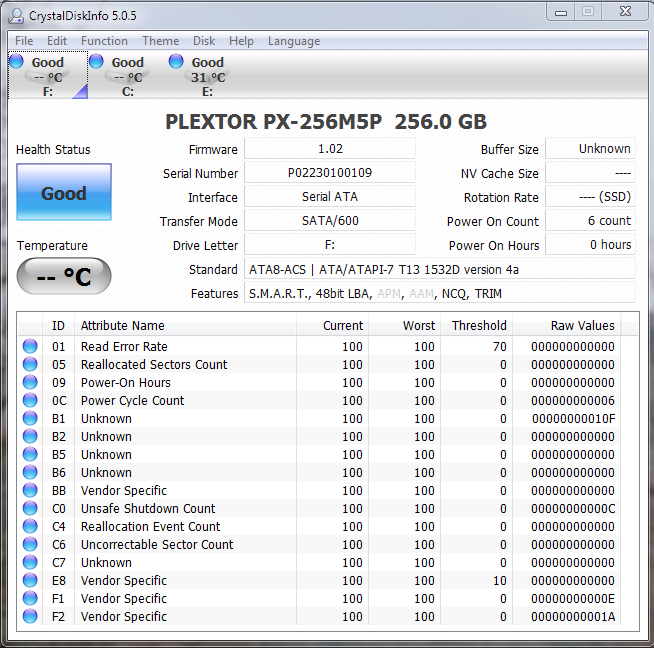Click status orb for Read Error Rate

tap(30, 347)
